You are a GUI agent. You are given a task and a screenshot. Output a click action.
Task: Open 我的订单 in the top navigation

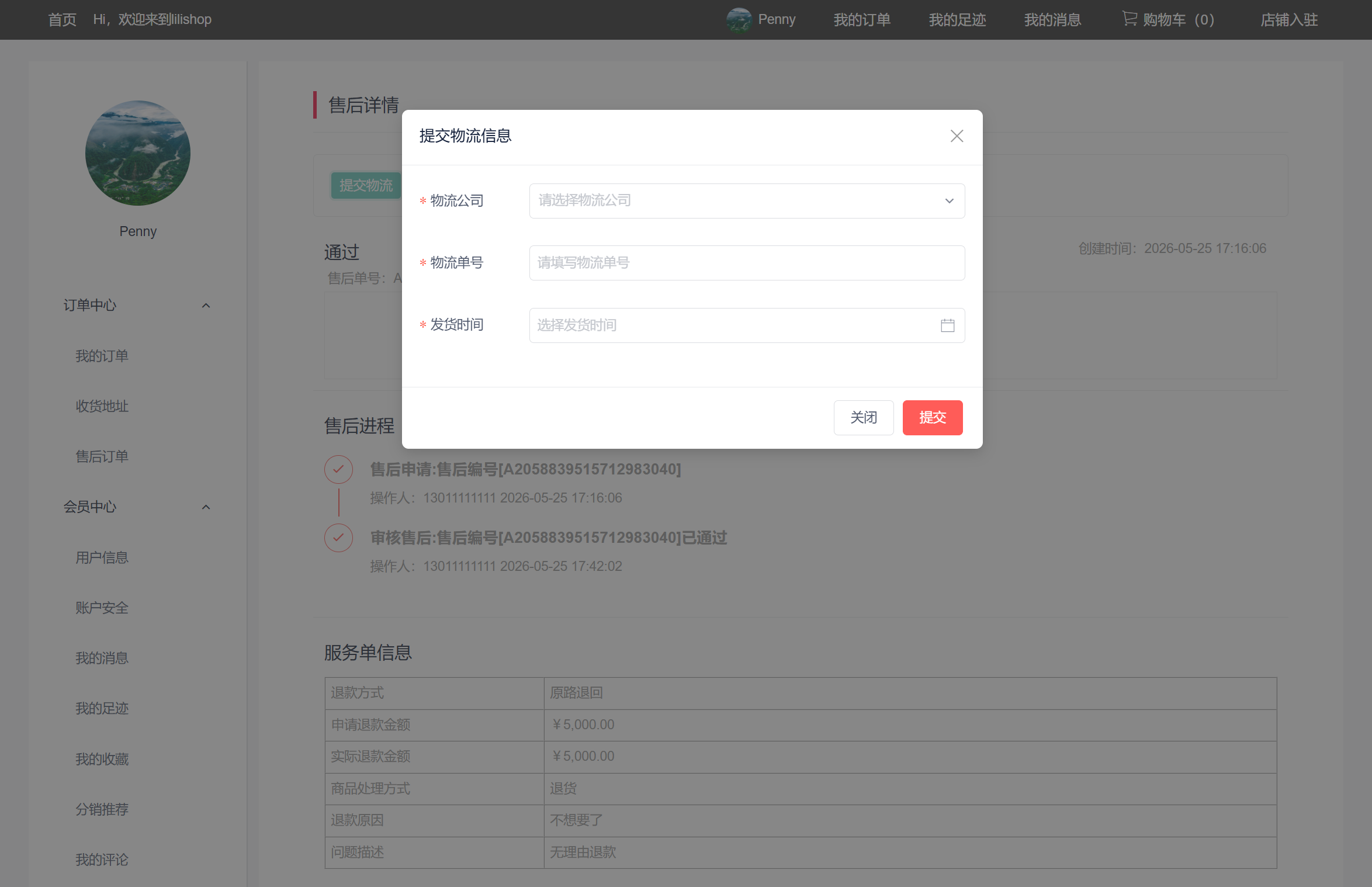[862, 20]
